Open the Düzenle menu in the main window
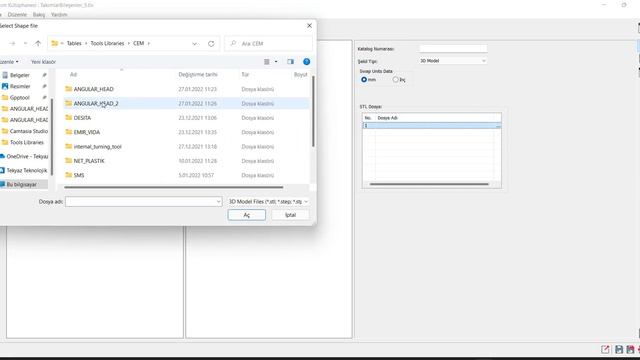Screen dimensions: 640x360 tap(17, 15)
